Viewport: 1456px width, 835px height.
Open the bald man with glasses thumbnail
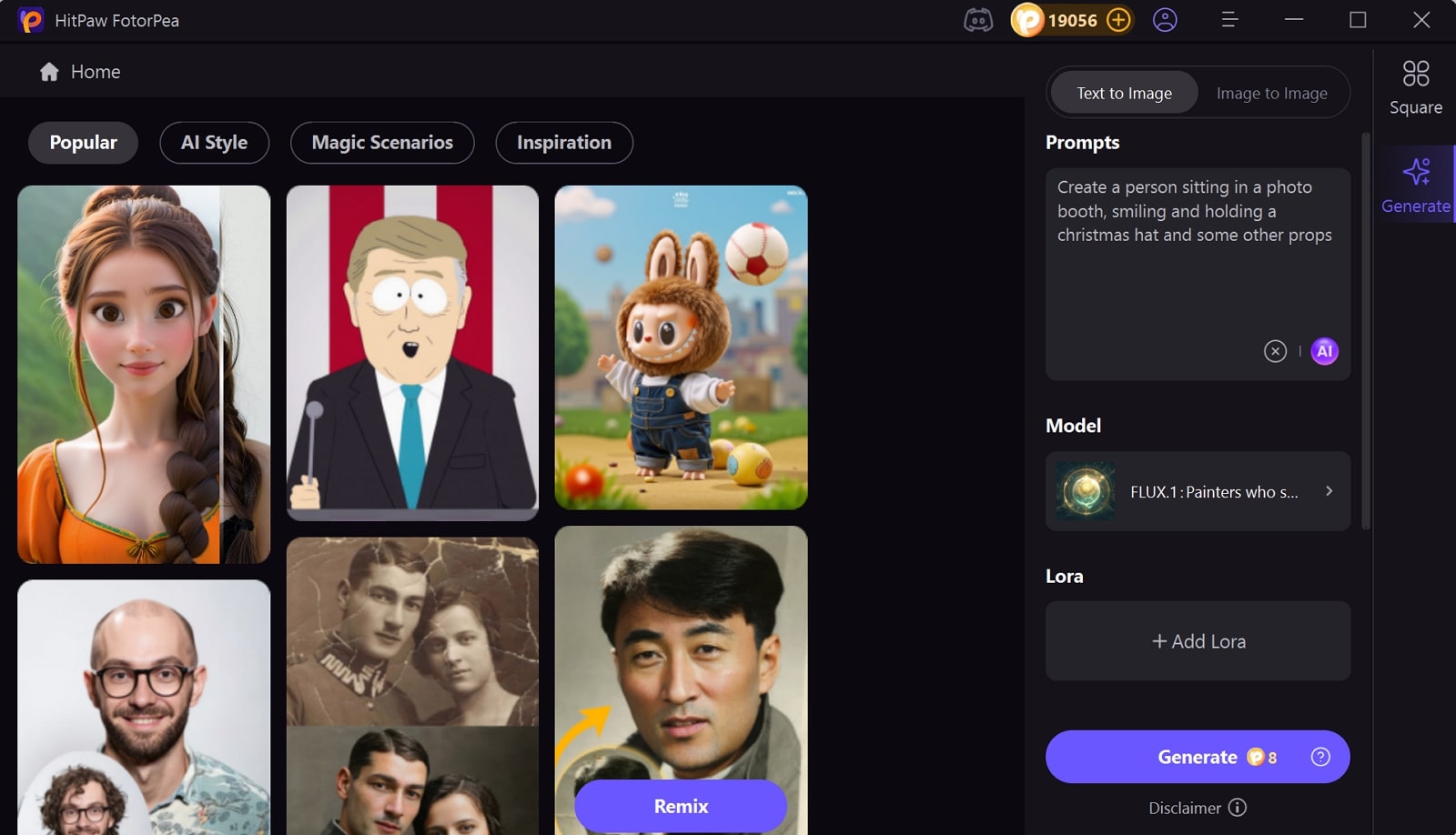point(144,708)
